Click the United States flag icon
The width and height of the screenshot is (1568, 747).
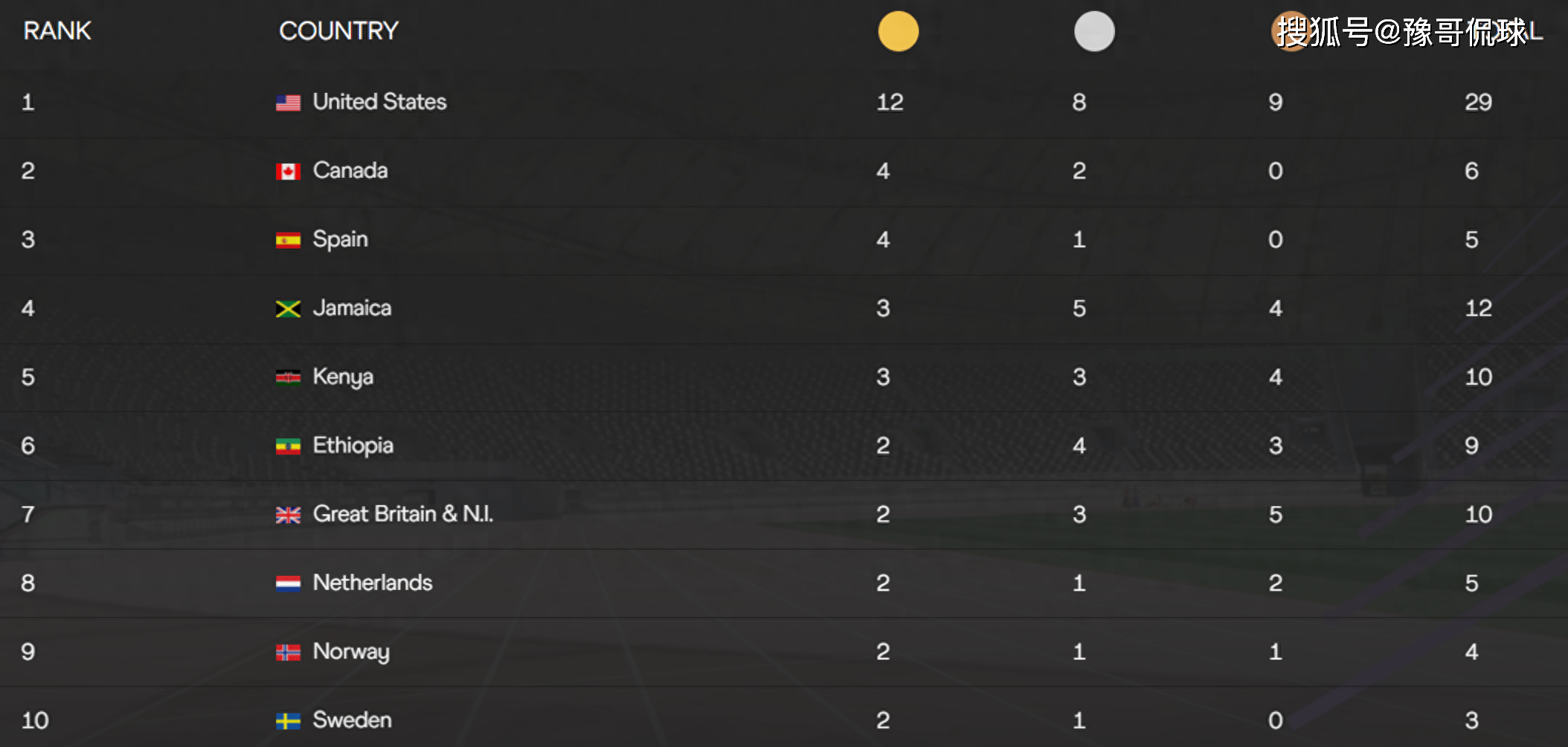point(288,103)
